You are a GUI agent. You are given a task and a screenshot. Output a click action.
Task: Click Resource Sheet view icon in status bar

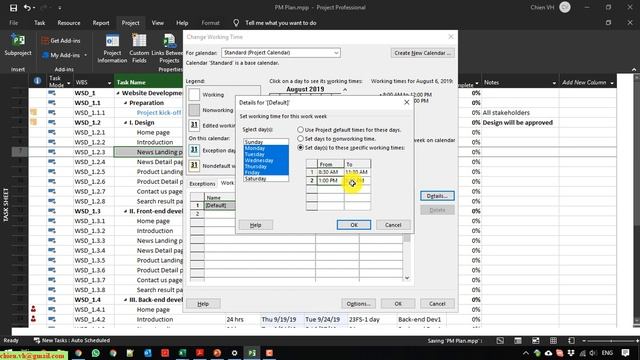(553, 340)
